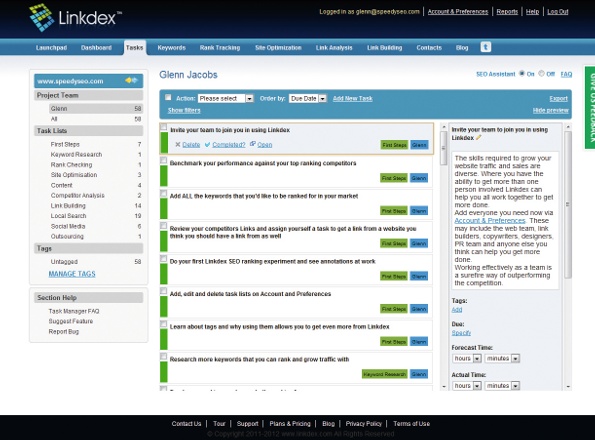Select Glenn under Project Team
Screen dimensions: 595x440
click(96, 108)
